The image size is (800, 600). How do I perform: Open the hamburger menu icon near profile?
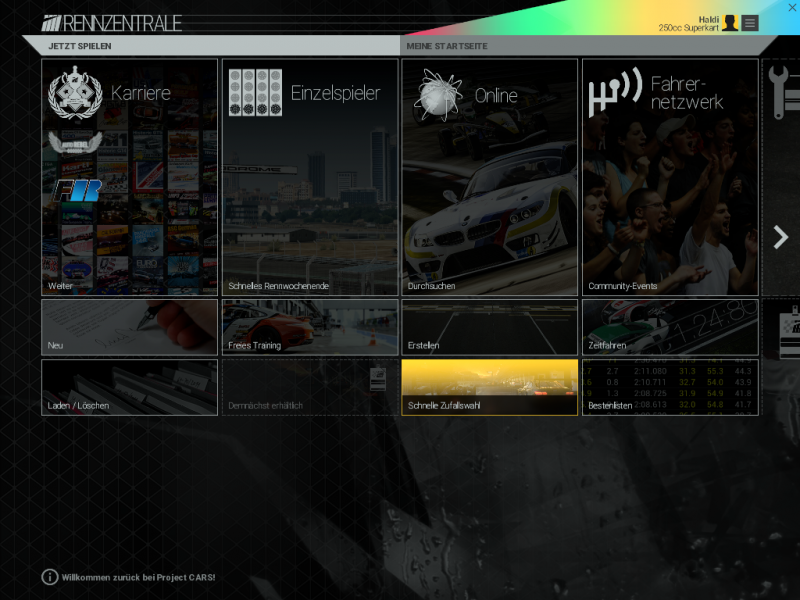coord(749,23)
